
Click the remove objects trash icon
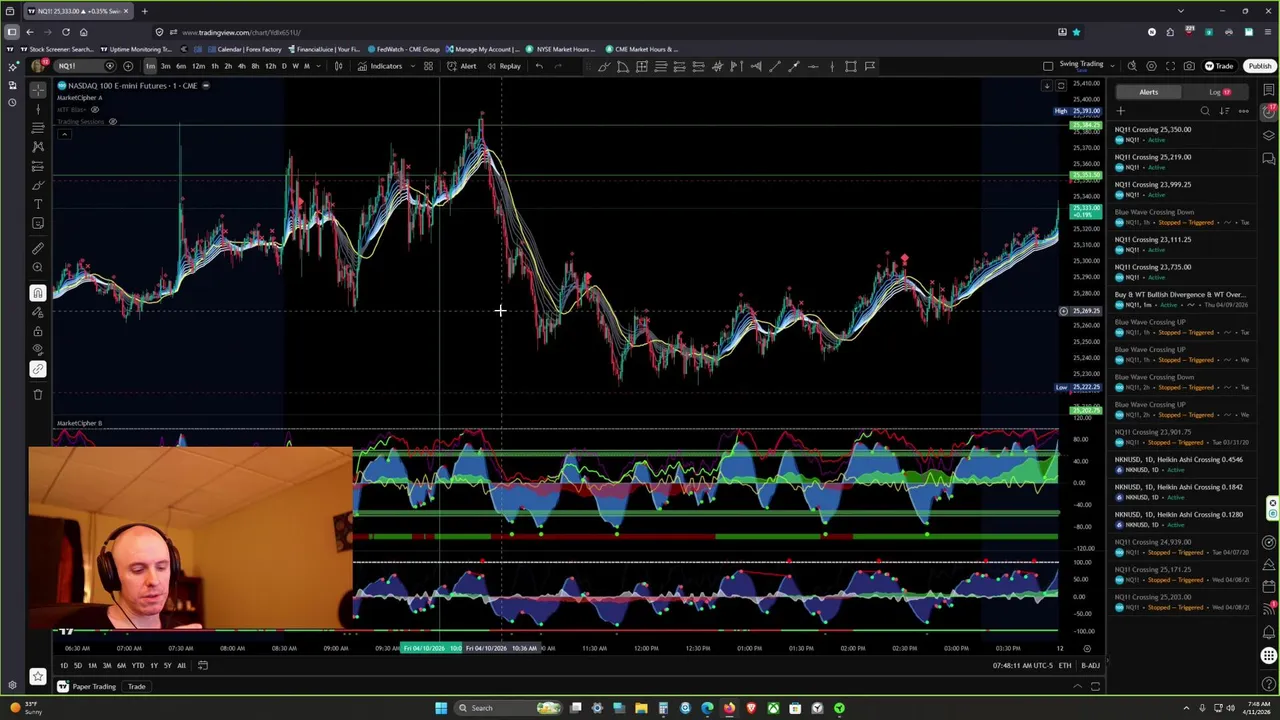click(x=38, y=394)
